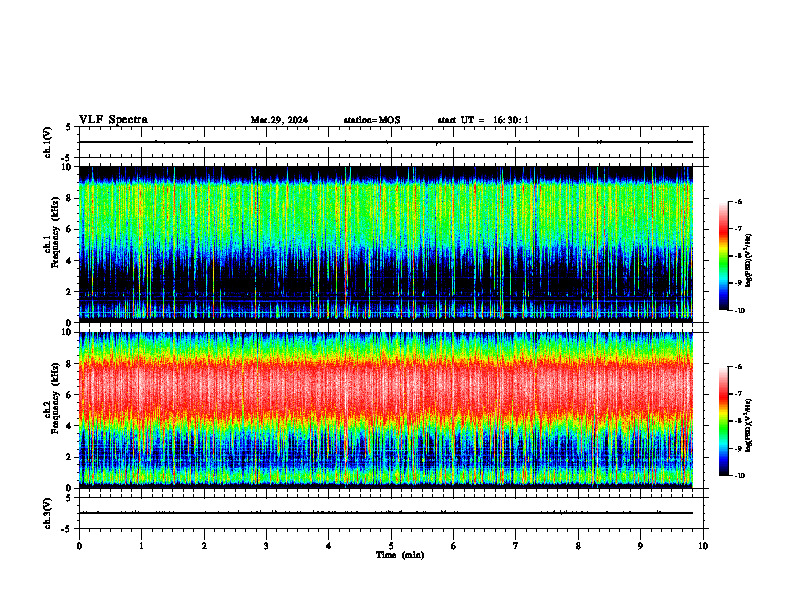Click the ch.2 spectrogram color scale bar
Viewport: 792px width, 612px height.
click(723, 421)
